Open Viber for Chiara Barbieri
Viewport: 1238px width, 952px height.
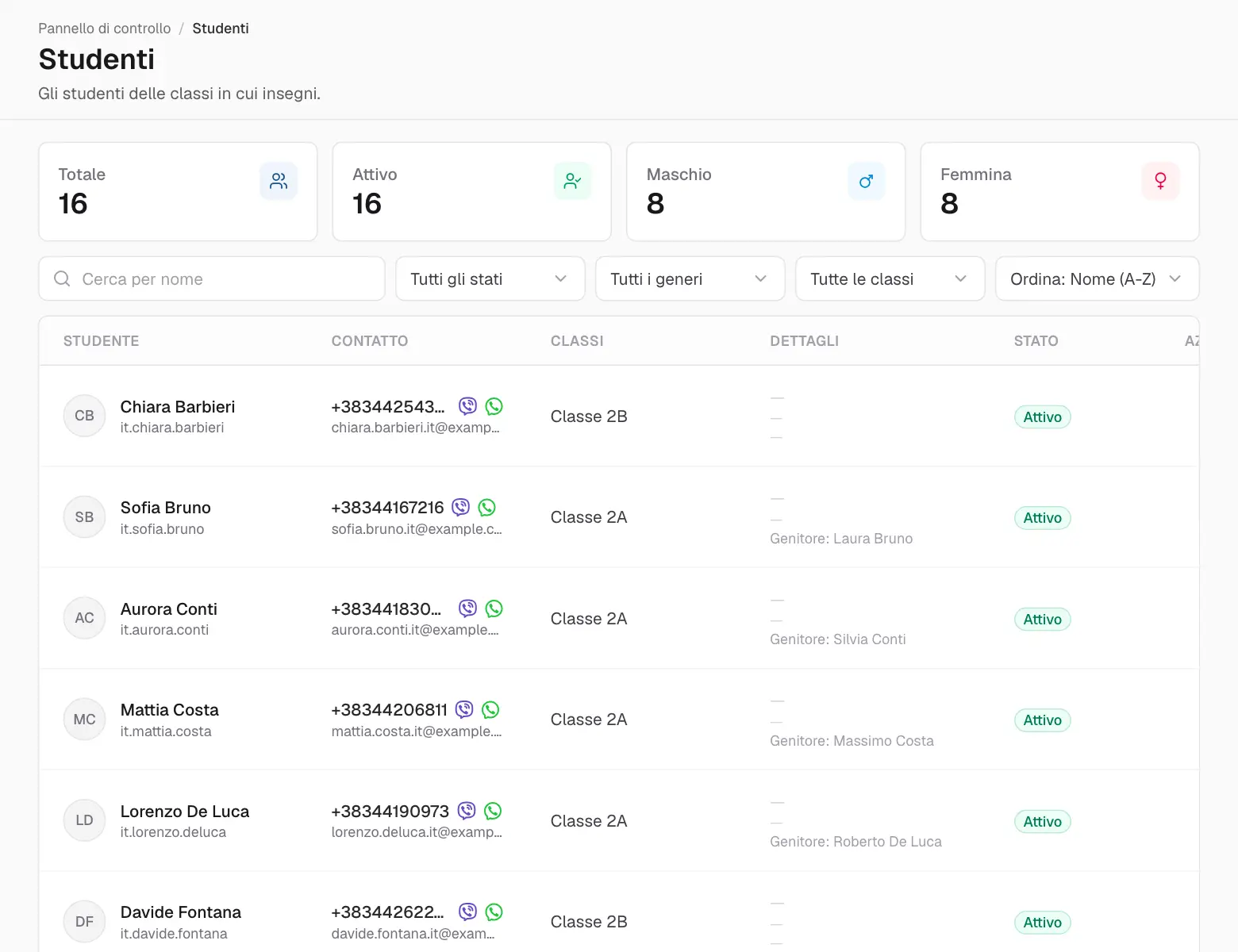click(x=468, y=406)
